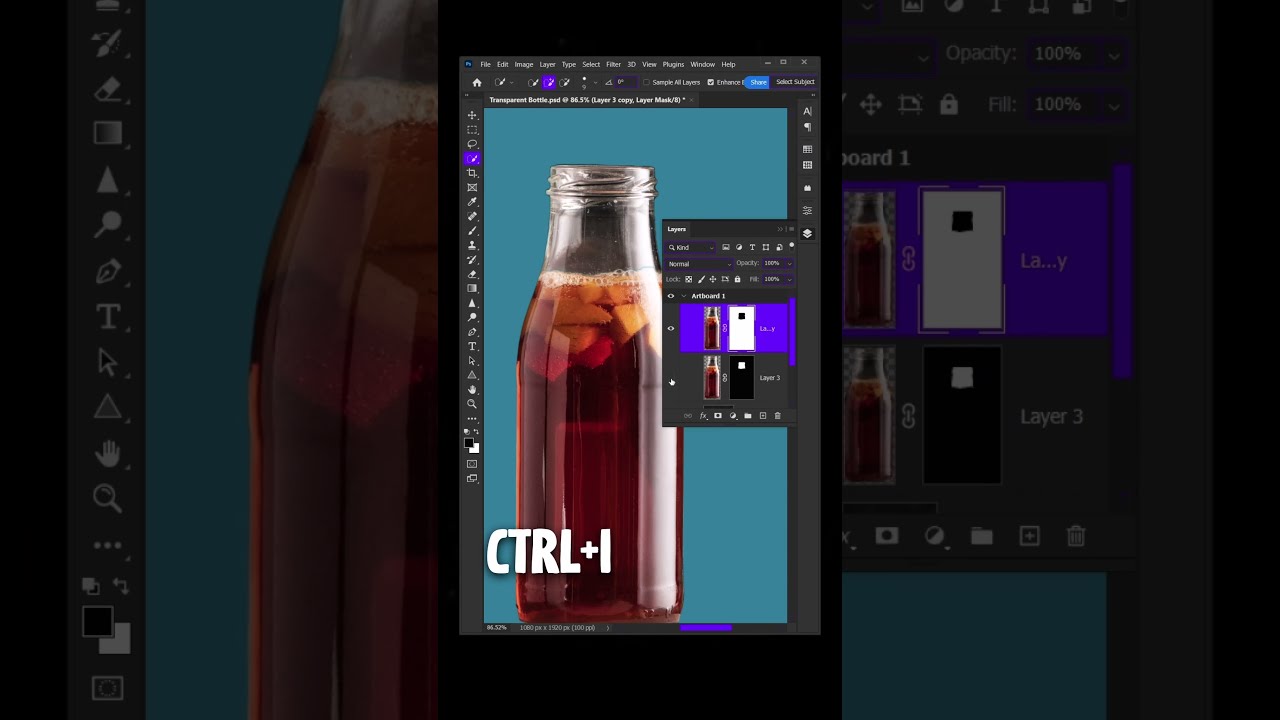
Task: Click the Share button
Action: pos(758,82)
